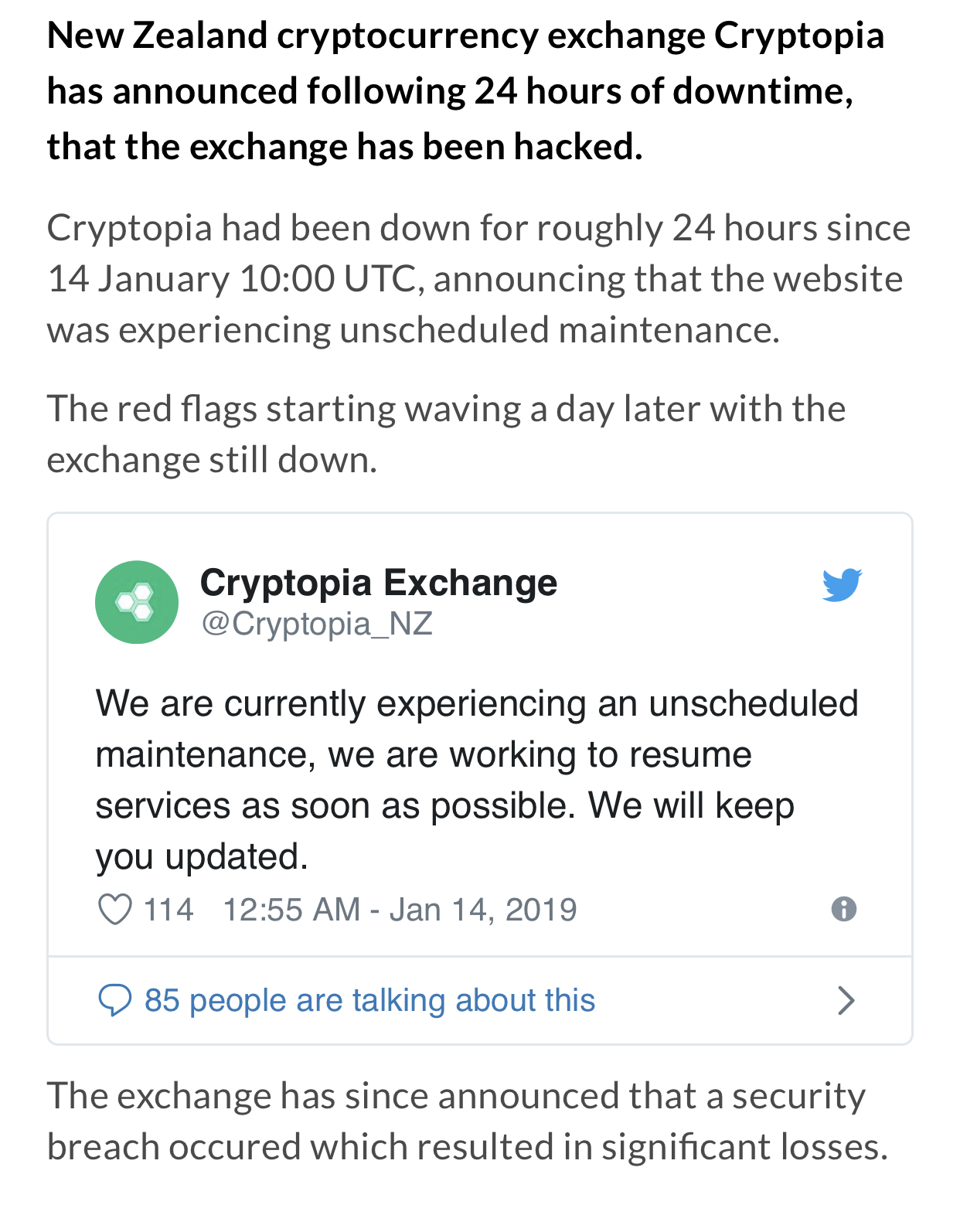Tap the @Cryptopia_NZ handle

point(317,624)
